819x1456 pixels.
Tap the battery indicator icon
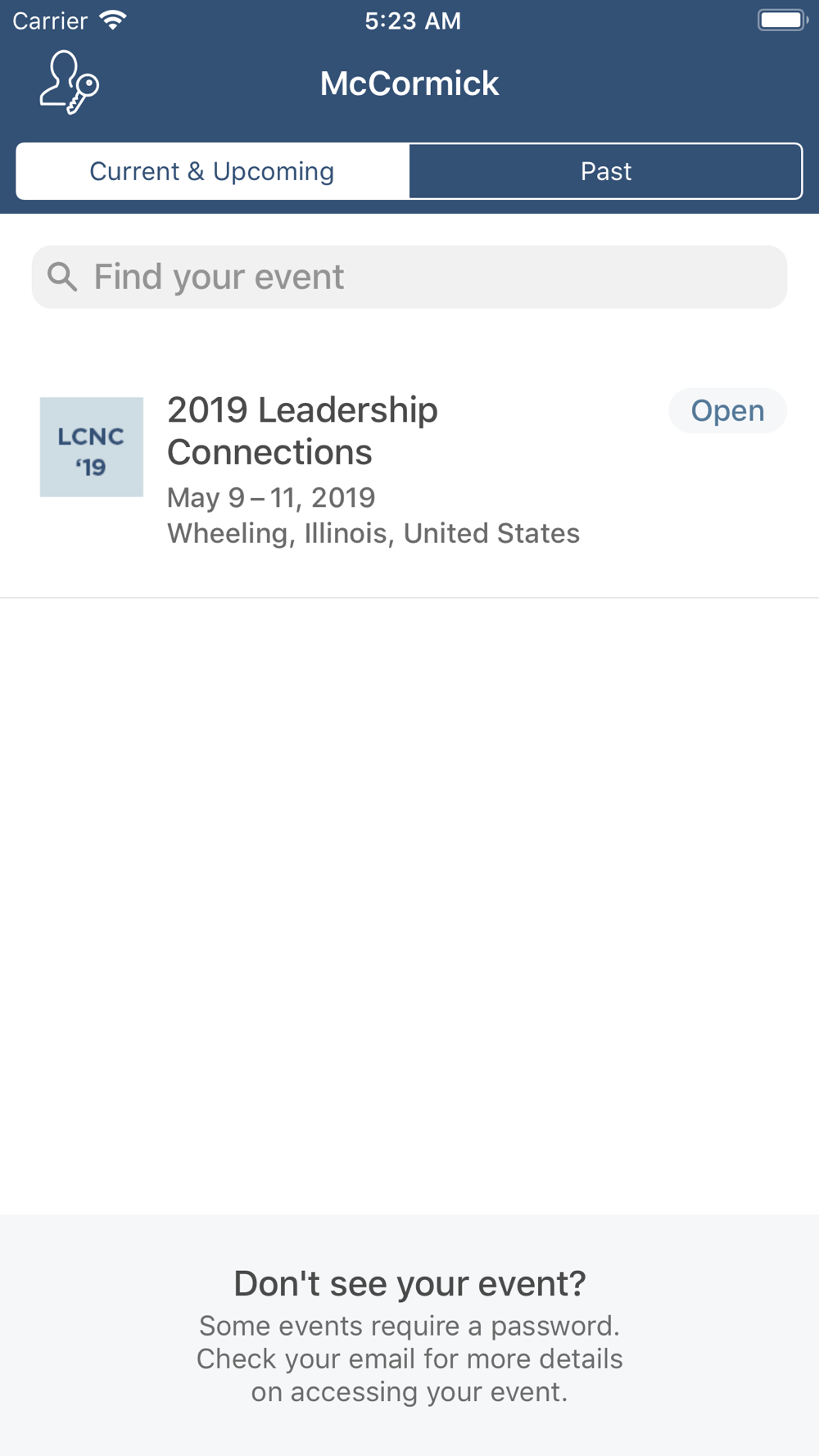point(782,20)
